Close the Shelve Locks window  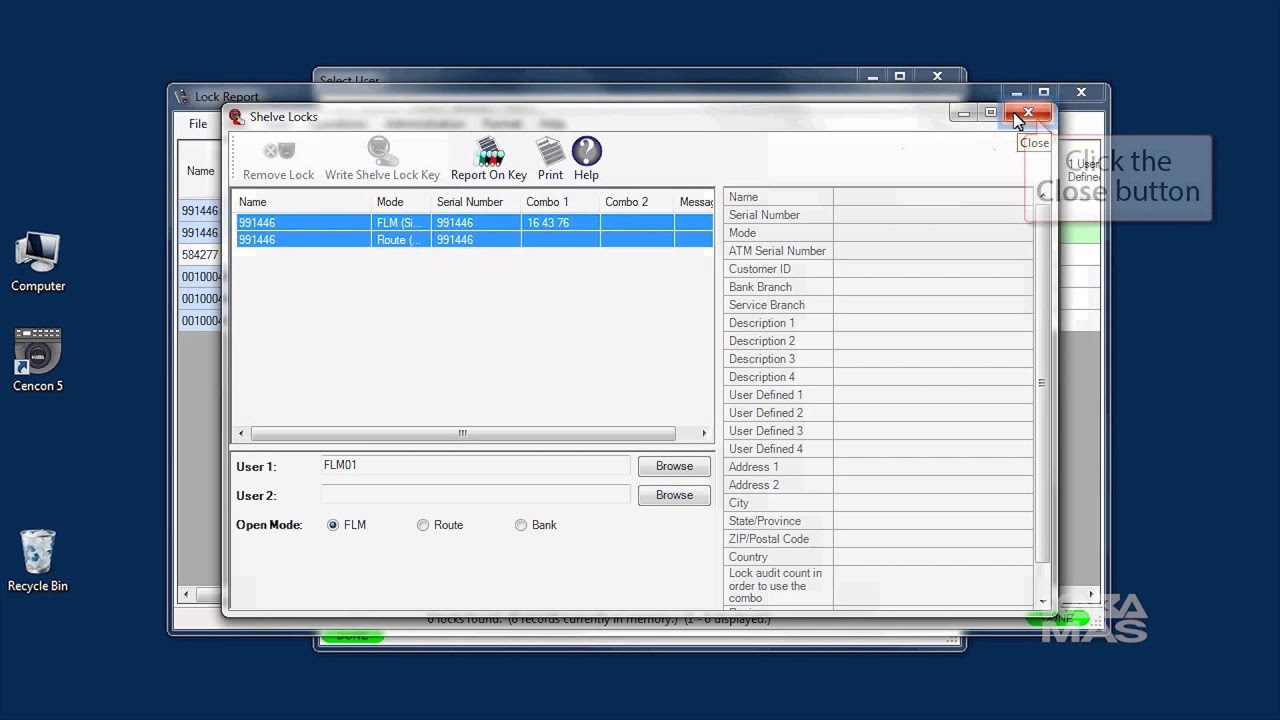click(x=1028, y=113)
